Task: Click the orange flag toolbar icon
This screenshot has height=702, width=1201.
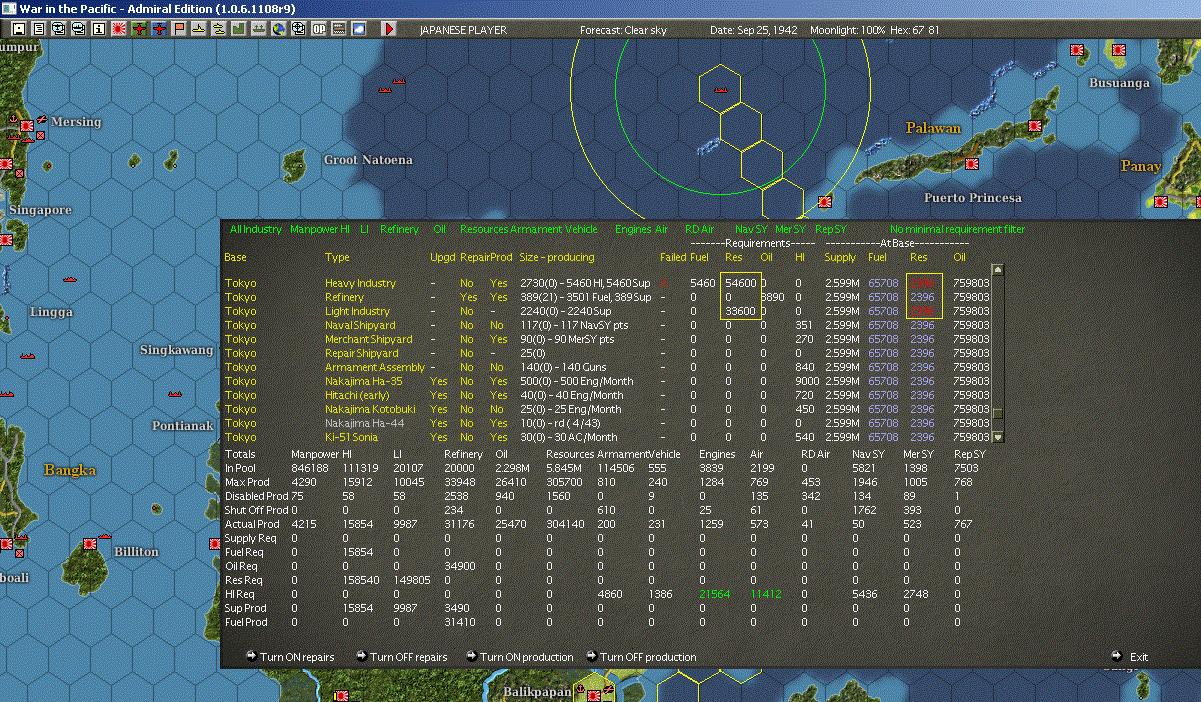Action: (179, 29)
